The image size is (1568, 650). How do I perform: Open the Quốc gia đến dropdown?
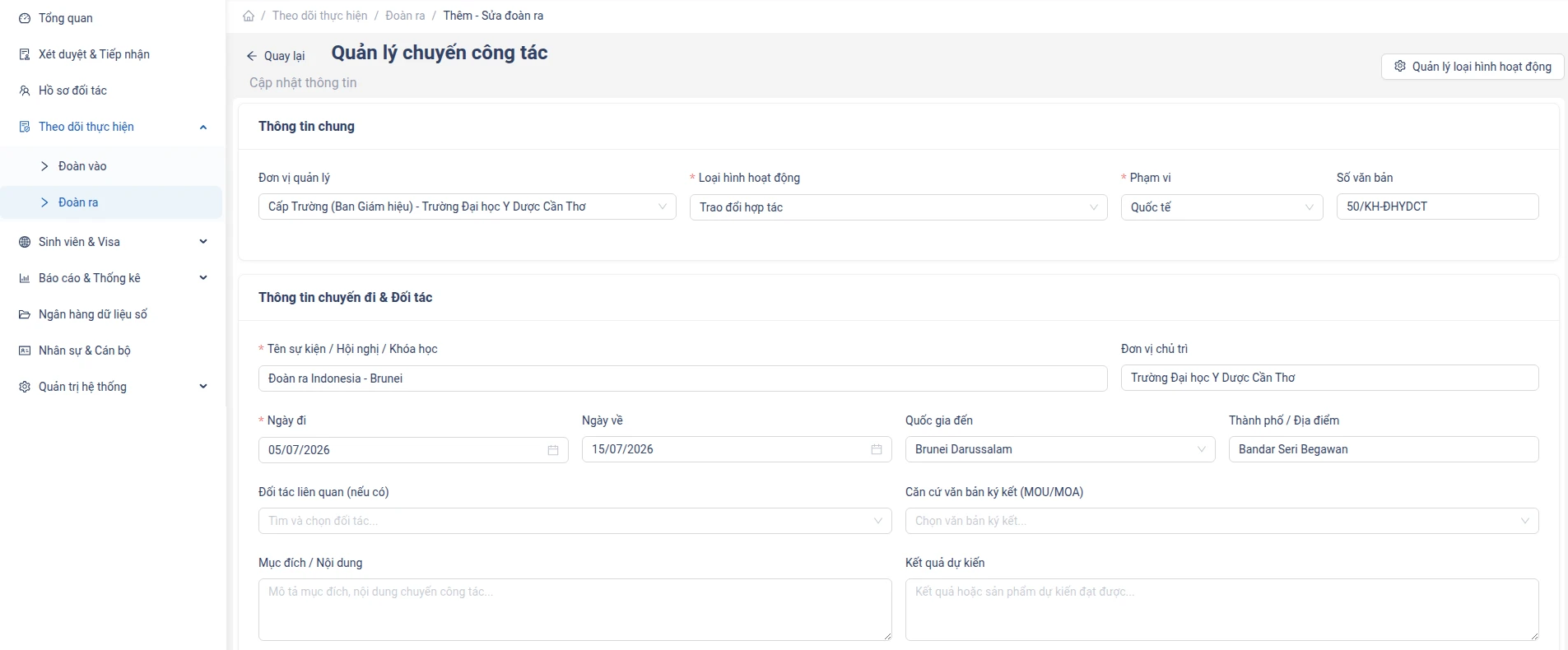coord(1060,449)
